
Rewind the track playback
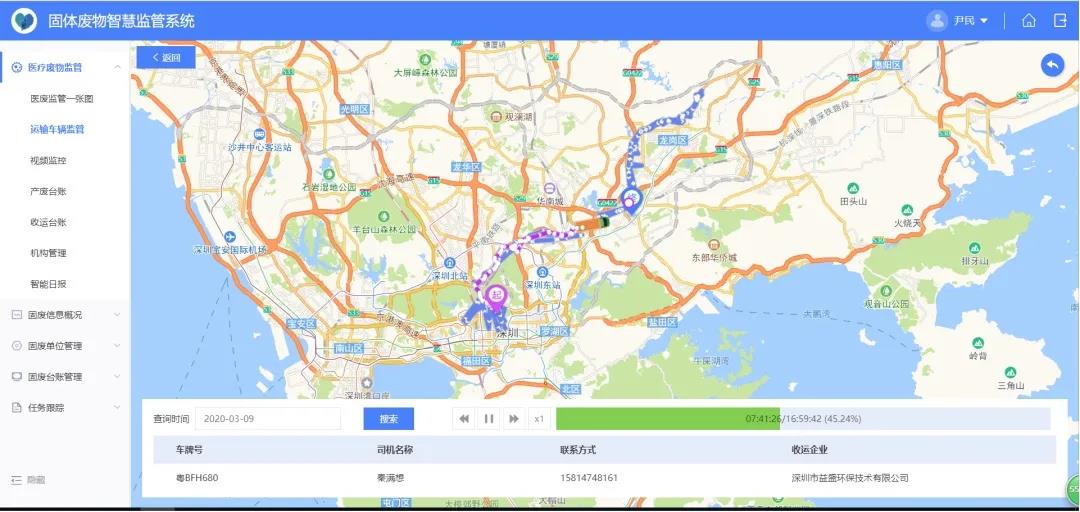[x=464, y=419]
